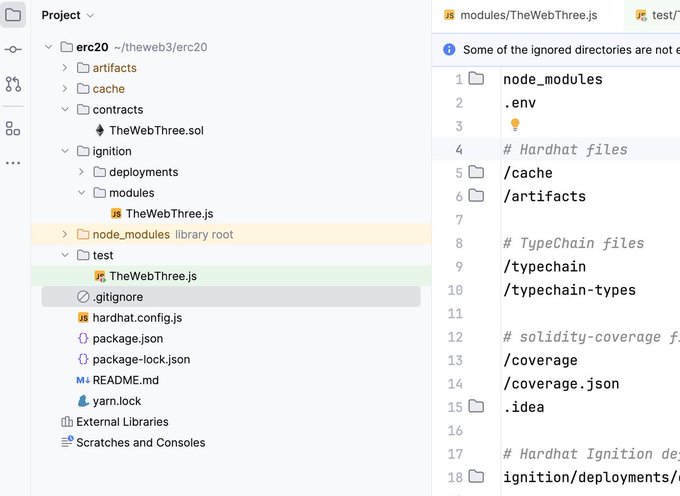Click the ignored directories notification text
Viewport: 680px width, 496px height.
(x=571, y=50)
